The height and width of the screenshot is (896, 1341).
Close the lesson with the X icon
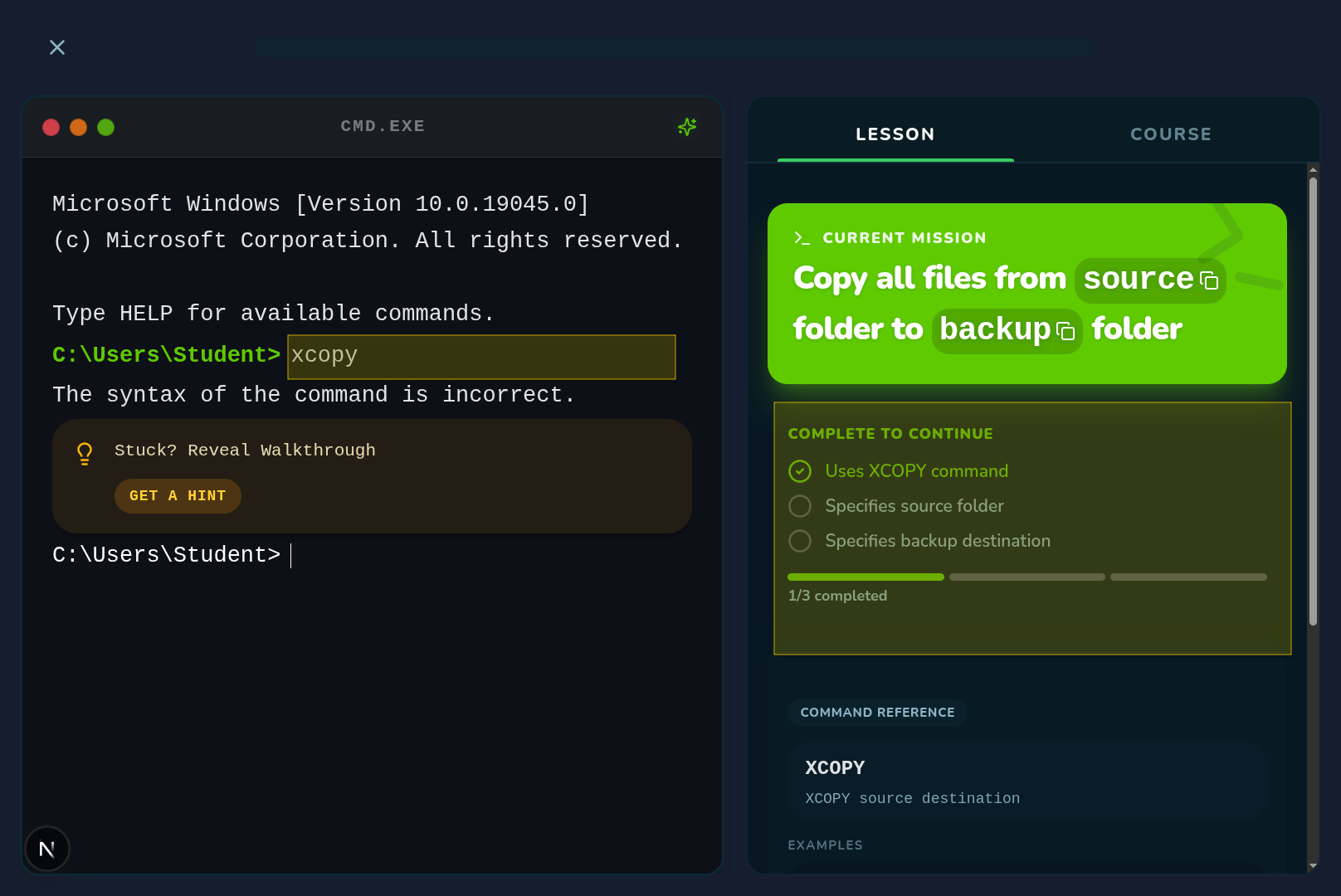tap(57, 47)
